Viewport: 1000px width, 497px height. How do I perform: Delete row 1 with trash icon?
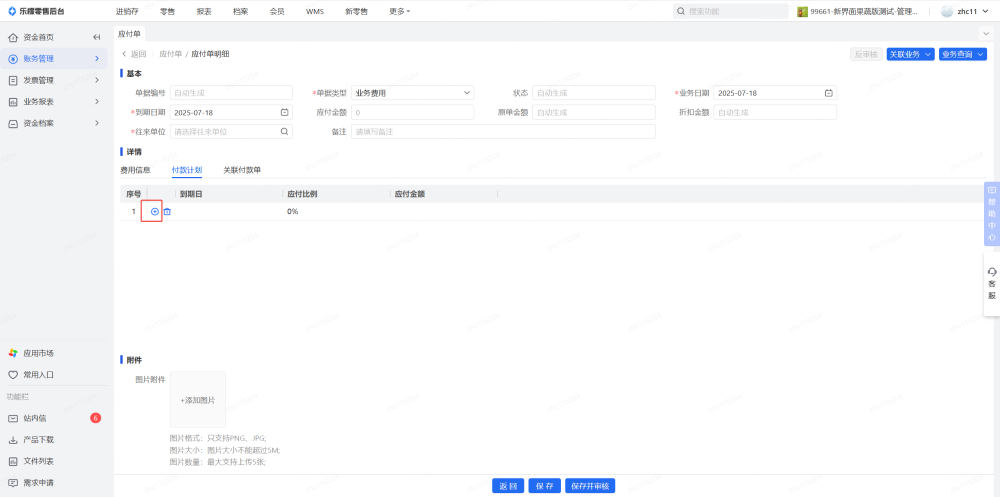[x=167, y=211]
